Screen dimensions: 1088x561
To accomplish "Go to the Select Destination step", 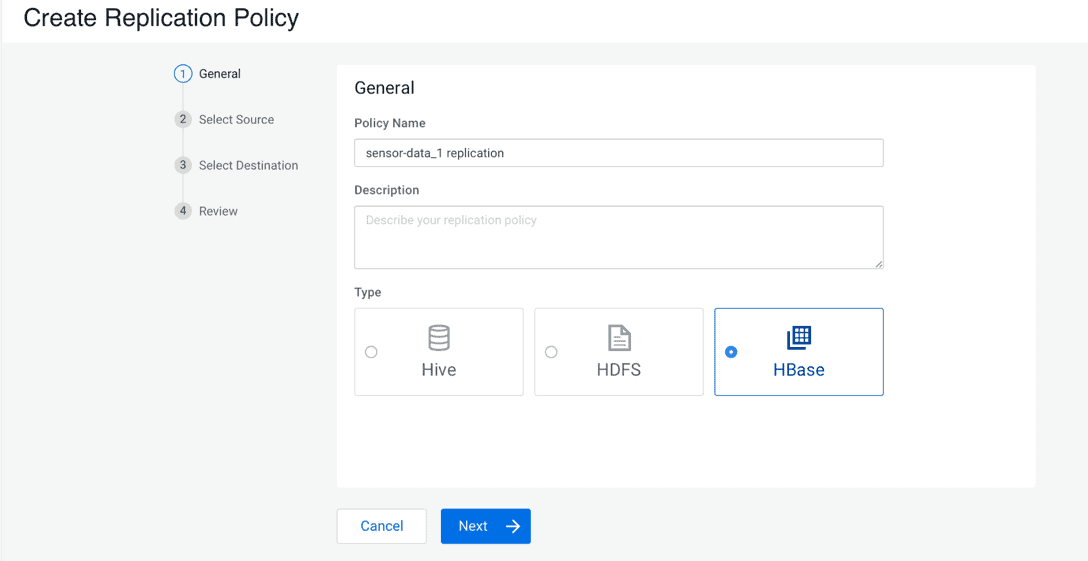I will 248,165.
